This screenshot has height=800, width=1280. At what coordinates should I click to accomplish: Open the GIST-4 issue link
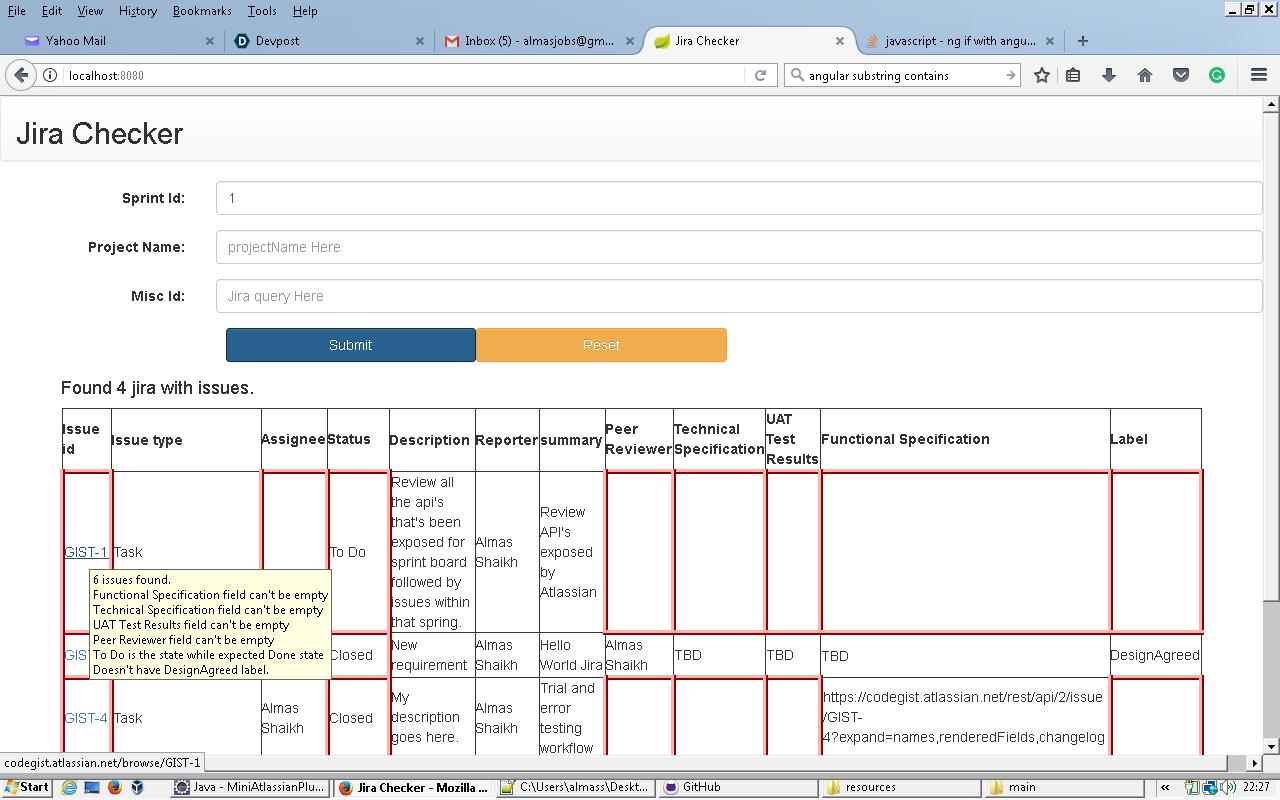(85, 718)
